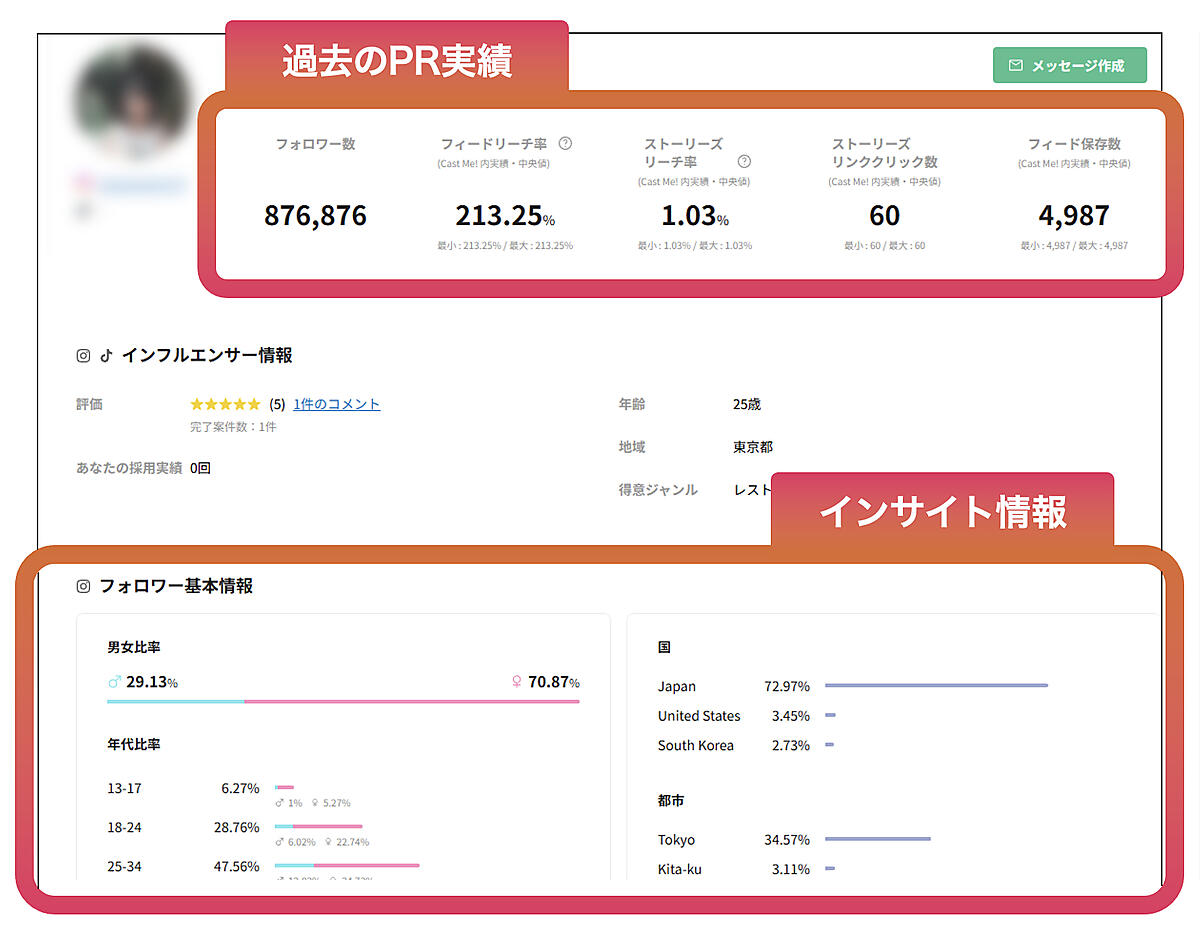
Task: Click the 25-34 age group bar
Action: tap(347, 865)
